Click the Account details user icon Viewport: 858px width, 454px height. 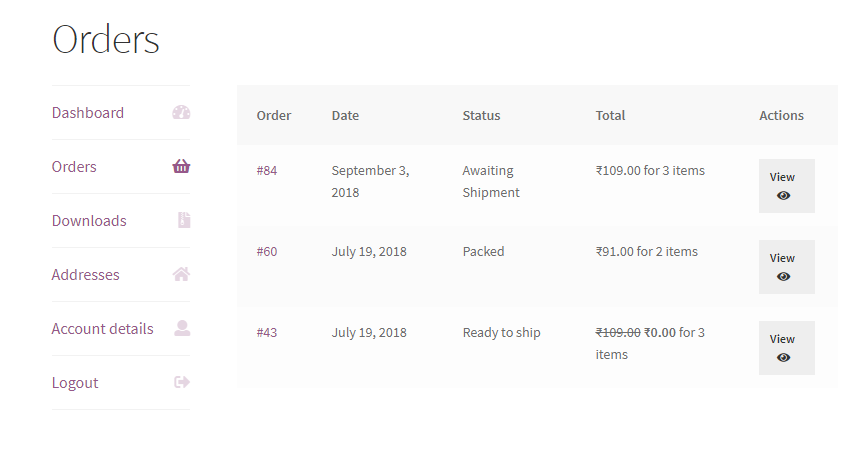182,329
